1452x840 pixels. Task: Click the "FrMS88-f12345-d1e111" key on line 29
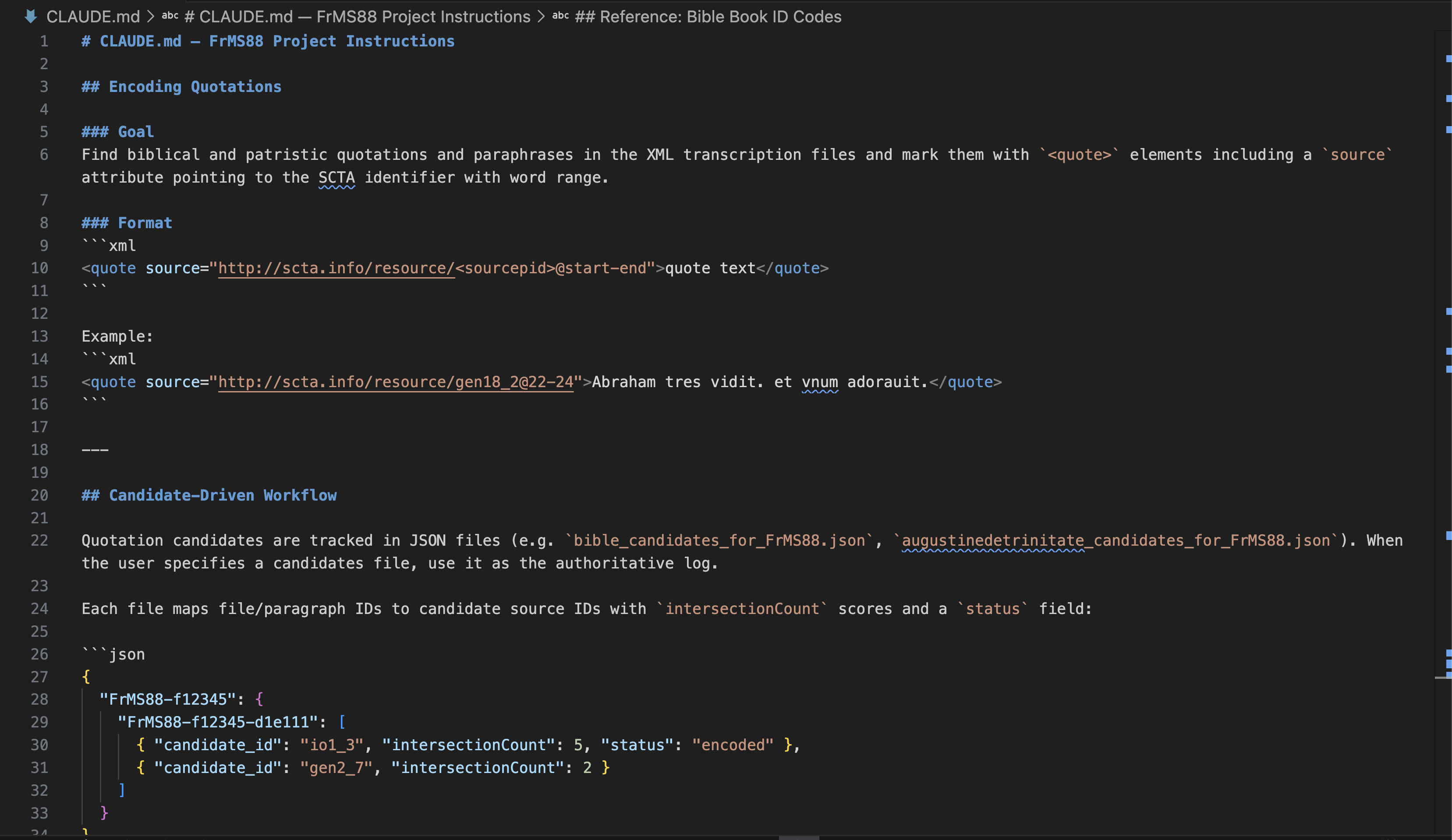pos(218,723)
